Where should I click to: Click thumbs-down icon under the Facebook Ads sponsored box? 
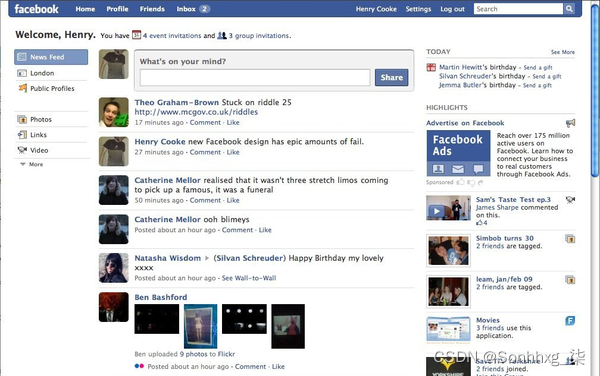tap(471, 182)
